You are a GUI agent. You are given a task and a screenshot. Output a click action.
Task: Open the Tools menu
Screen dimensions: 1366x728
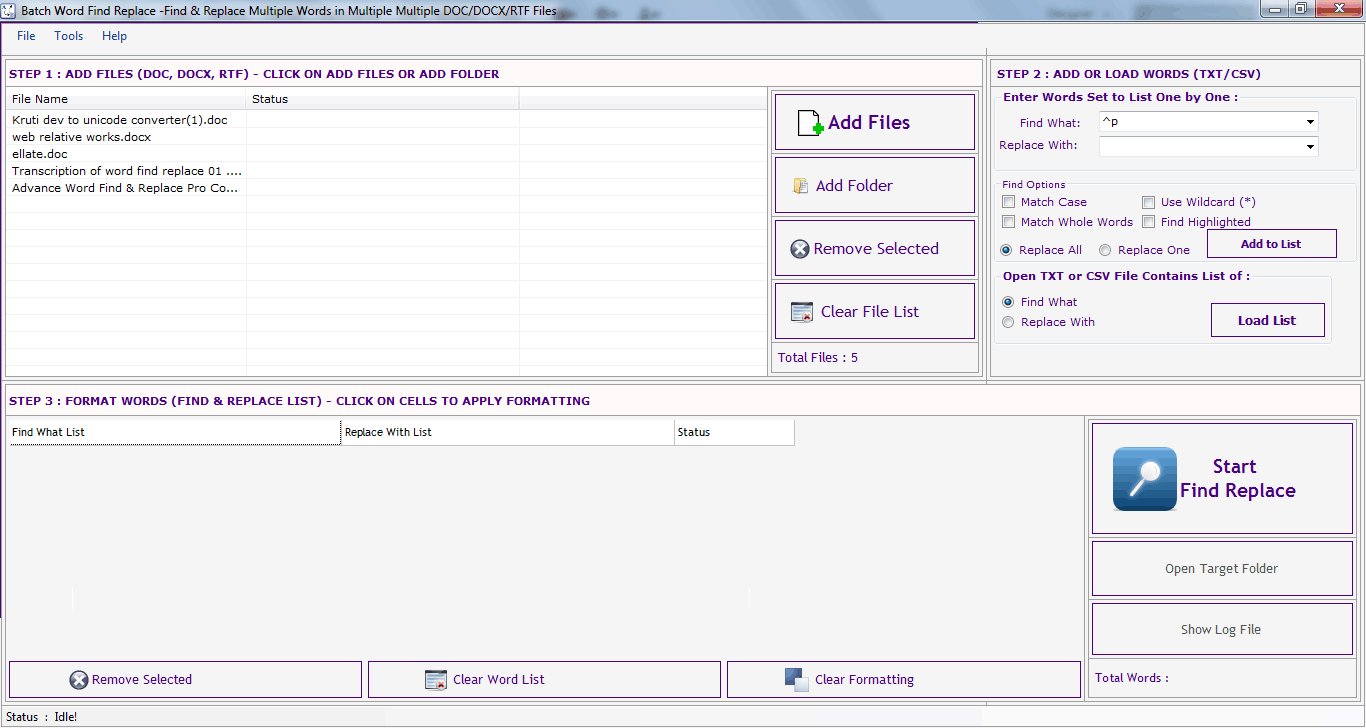pos(69,36)
